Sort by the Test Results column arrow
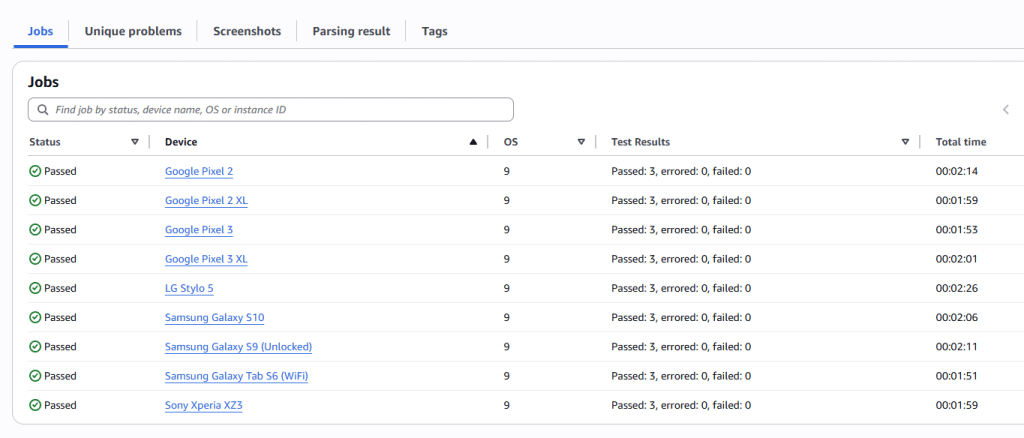 tap(905, 142)
